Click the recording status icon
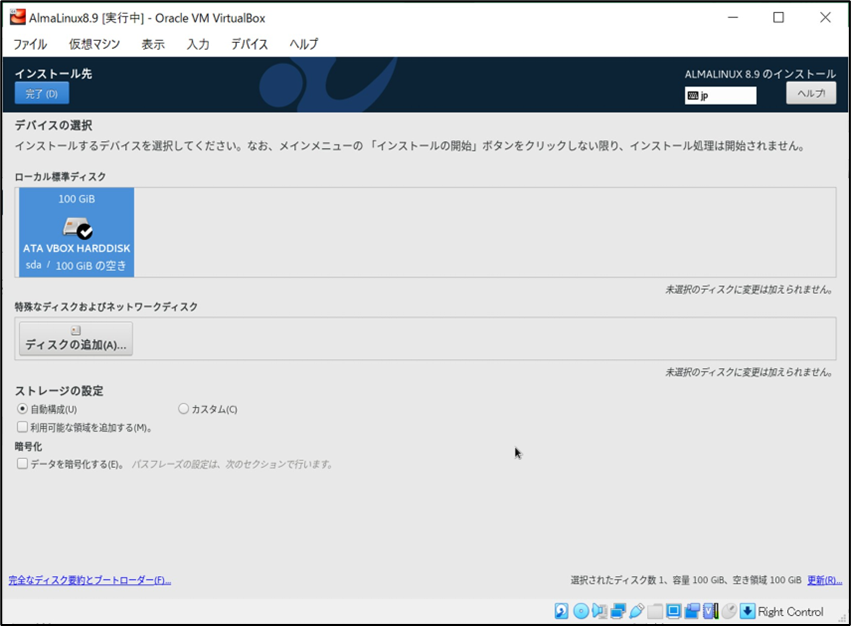Image resolution: width=851 pixels, height=626 pixels. [x=692, y=611]
